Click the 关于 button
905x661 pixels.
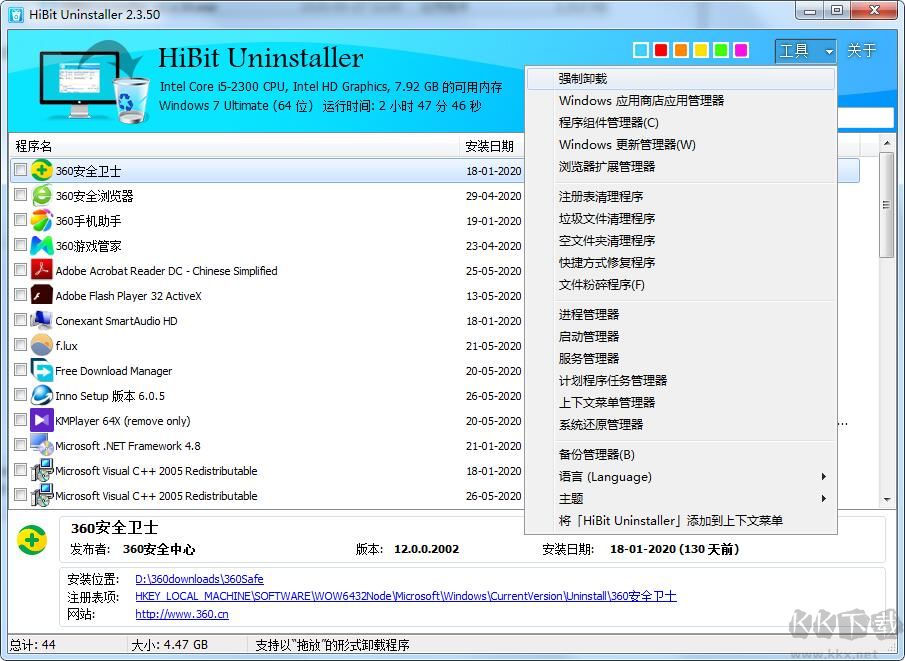[x=862, y=51]
